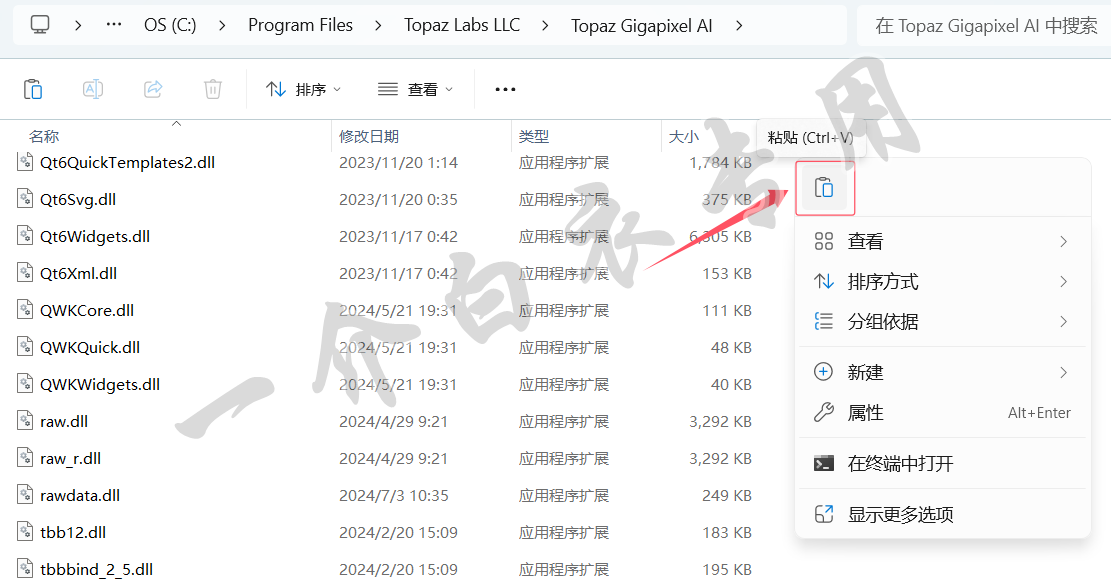Click the file icon of Qt6Xml.dll

(25, 273)
